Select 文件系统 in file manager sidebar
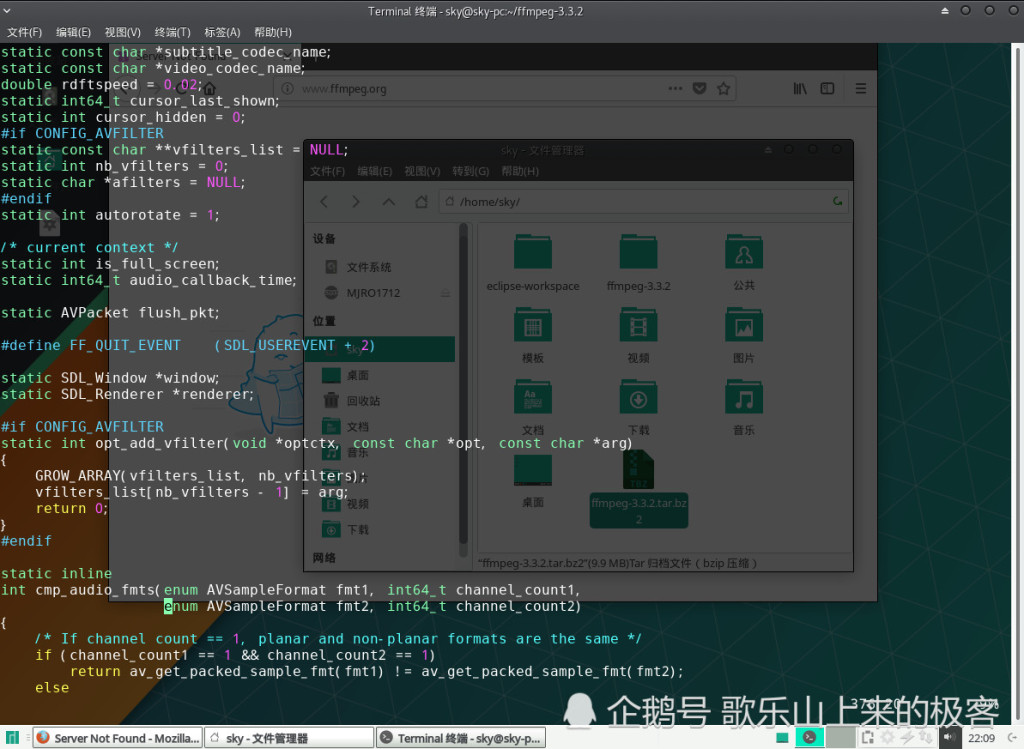The width and height of the screenshot is (1024, 749). [358, 267]
